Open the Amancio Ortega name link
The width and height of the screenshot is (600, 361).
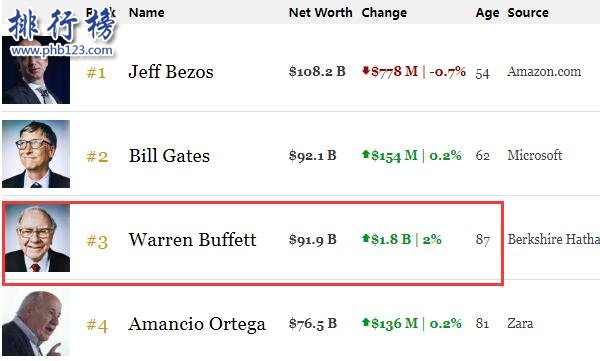click(197, 324)
